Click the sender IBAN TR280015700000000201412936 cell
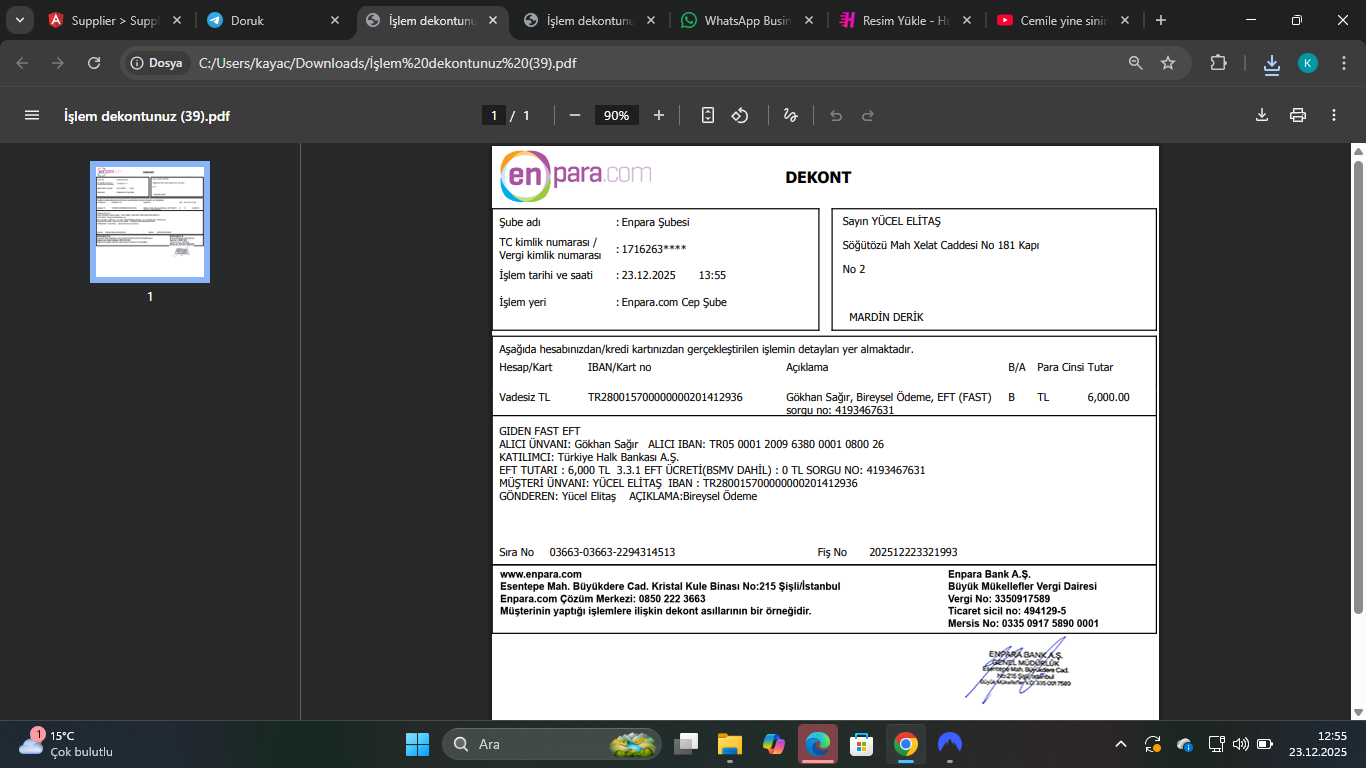 [665, 397]
